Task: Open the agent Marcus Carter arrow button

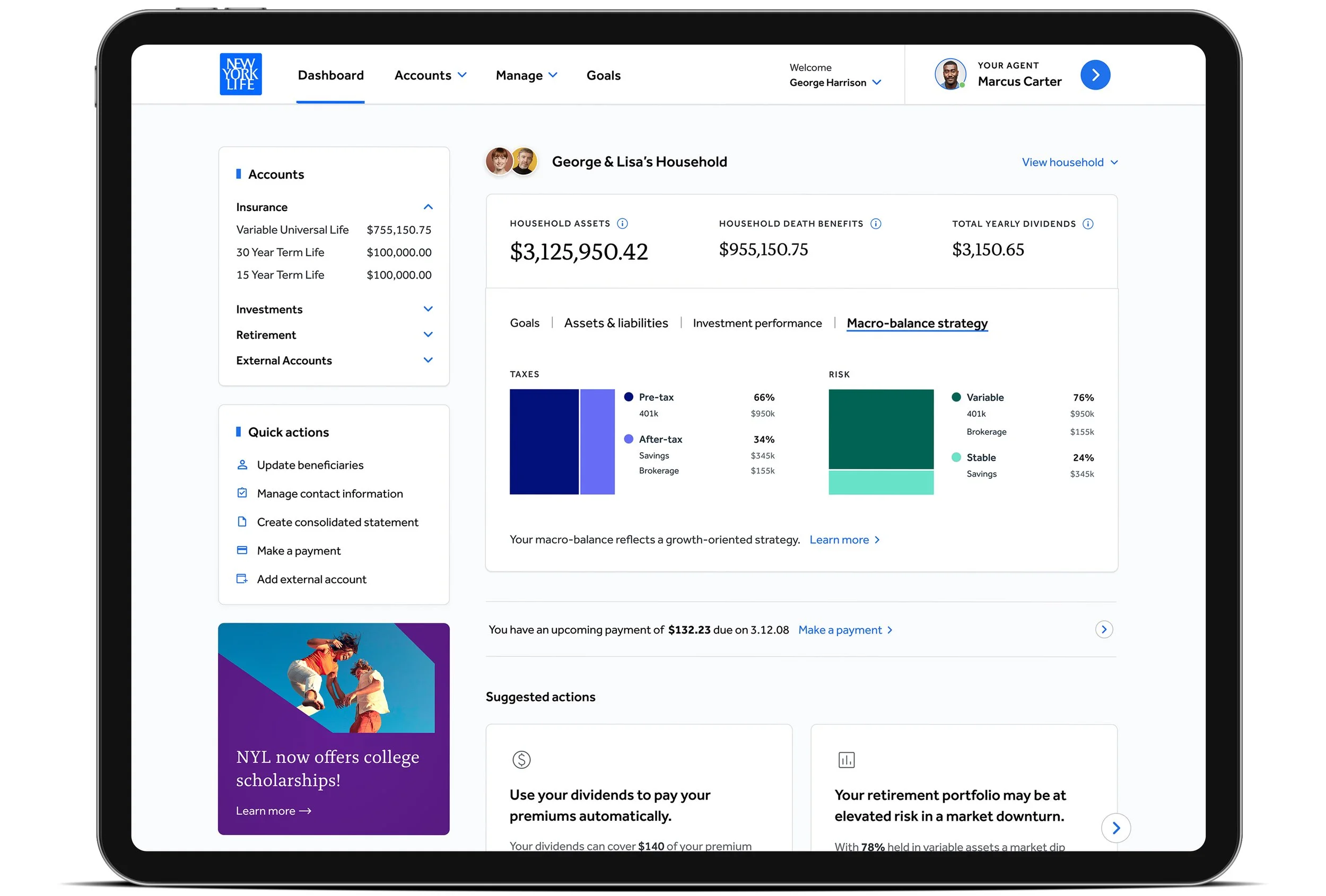Action: (x=1095, y=75)
